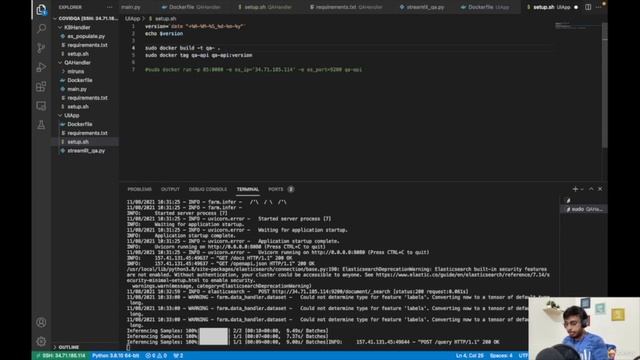Open the PROBLEMS panel tab
Screen dimensions: 640x360
click(140, 189)
